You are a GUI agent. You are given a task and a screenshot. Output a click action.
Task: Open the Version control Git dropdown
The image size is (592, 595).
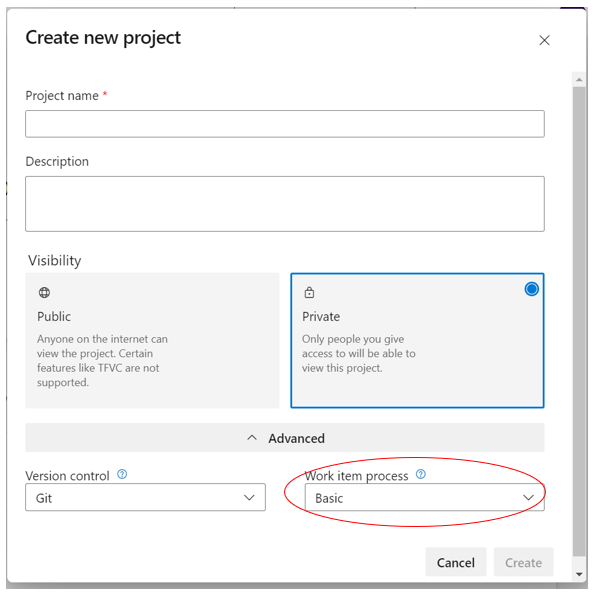pyautogui.click(x=145, y=497)
